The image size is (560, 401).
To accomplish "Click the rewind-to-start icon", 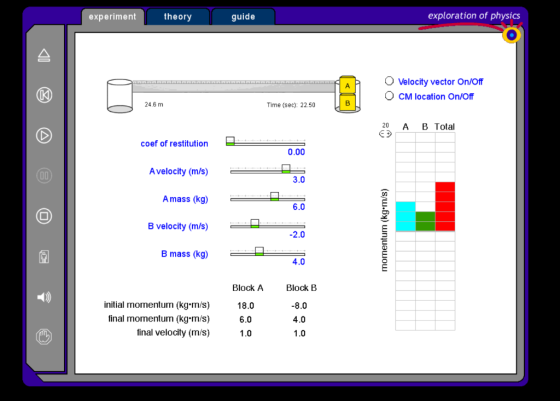I will click(44, 95).
